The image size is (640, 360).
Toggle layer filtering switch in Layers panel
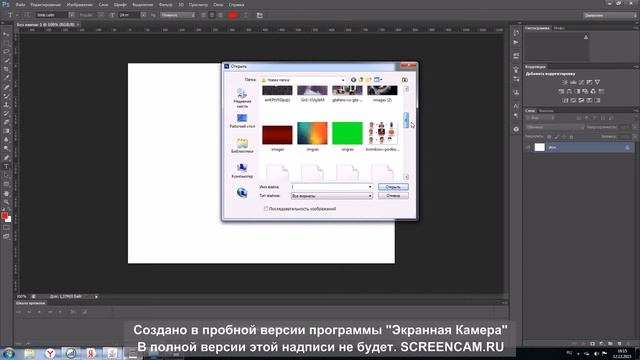(x=635, y=118)
